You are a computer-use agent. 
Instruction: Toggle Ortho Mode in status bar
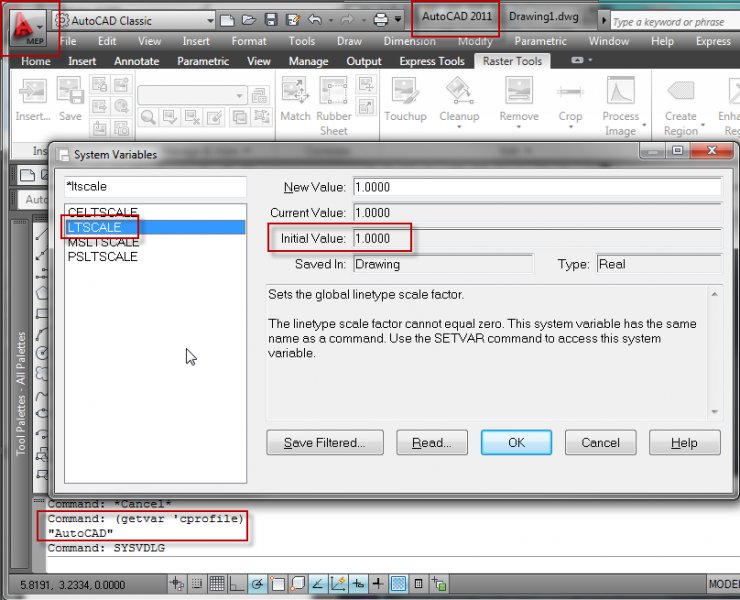pos(236,584)
